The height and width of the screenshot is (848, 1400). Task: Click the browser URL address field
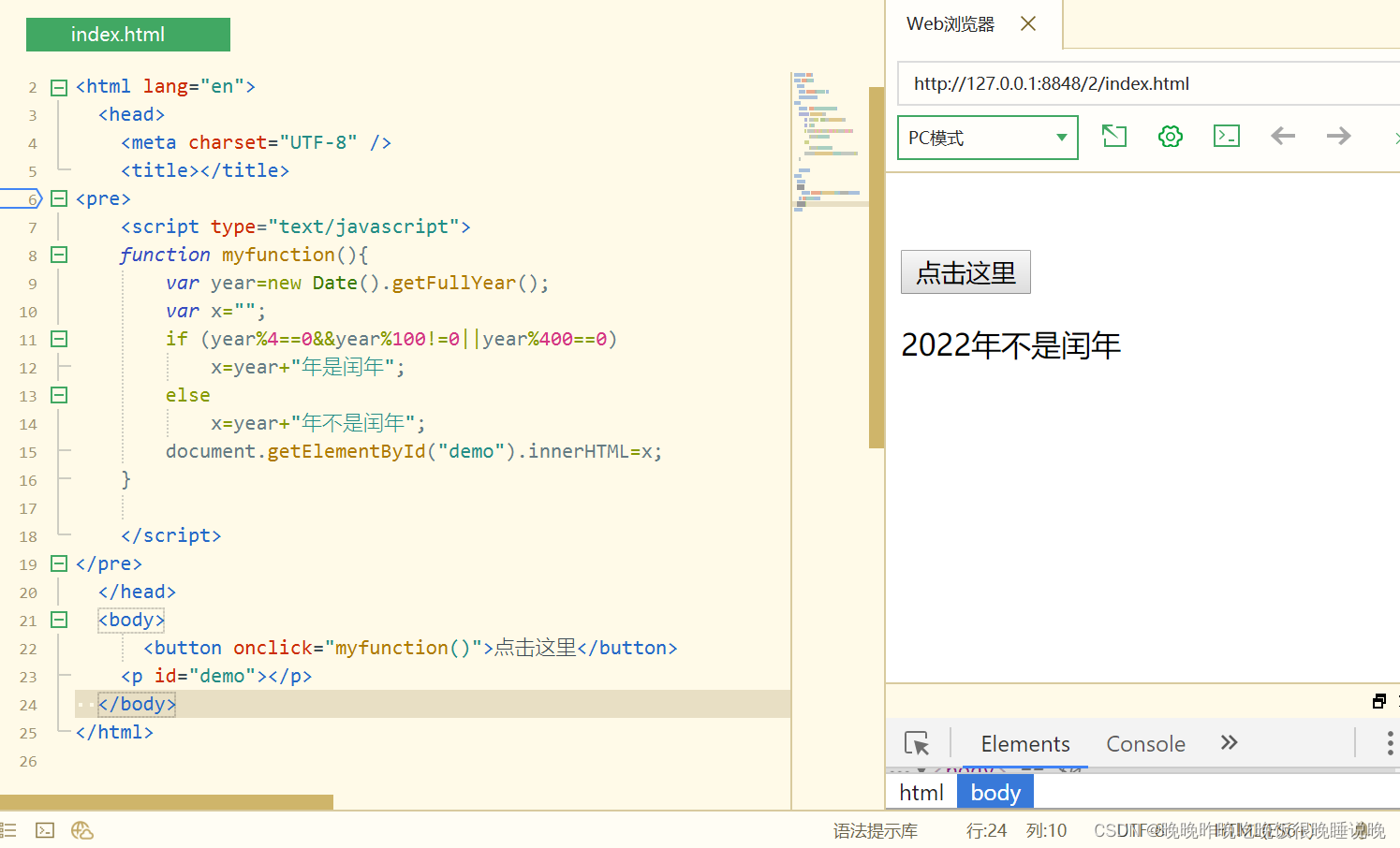1148,83
